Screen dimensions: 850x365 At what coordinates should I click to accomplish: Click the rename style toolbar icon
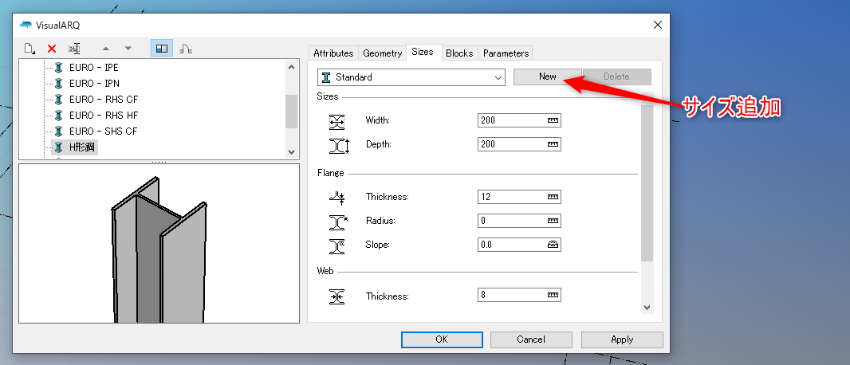74,49
